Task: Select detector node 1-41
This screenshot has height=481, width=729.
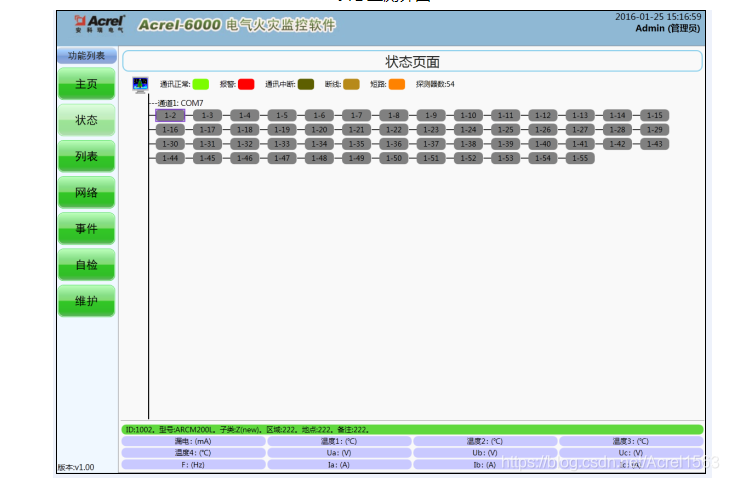Action: [x=580, y=144]
